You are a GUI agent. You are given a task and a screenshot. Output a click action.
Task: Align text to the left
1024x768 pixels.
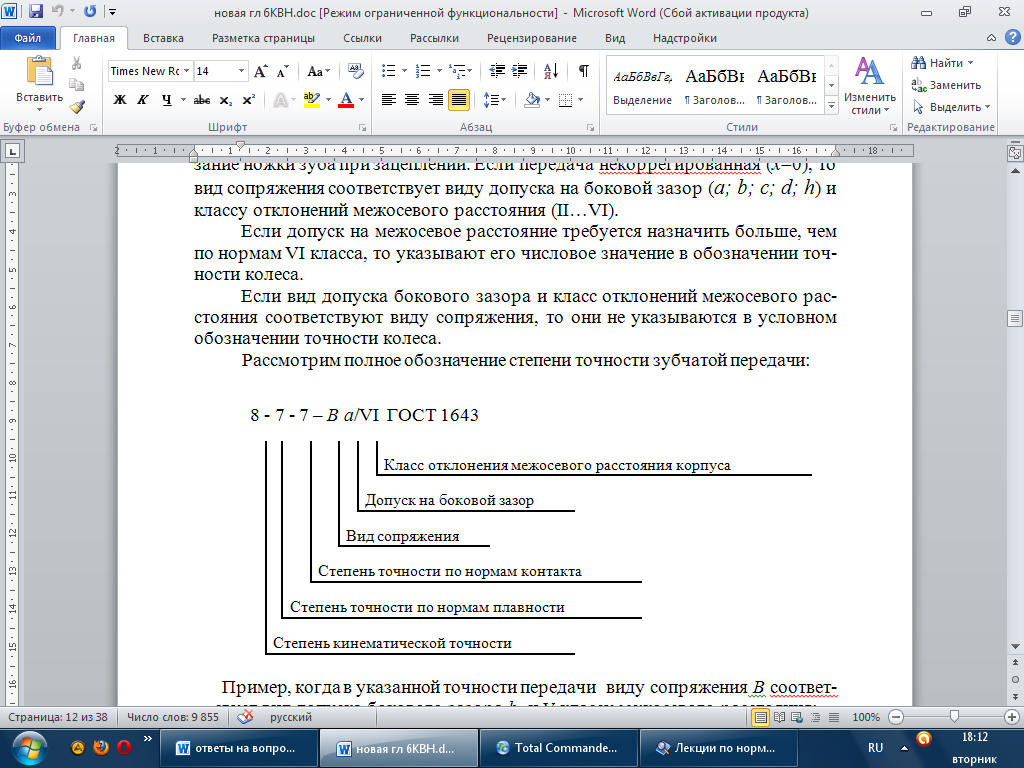click(x=389, y=100)
